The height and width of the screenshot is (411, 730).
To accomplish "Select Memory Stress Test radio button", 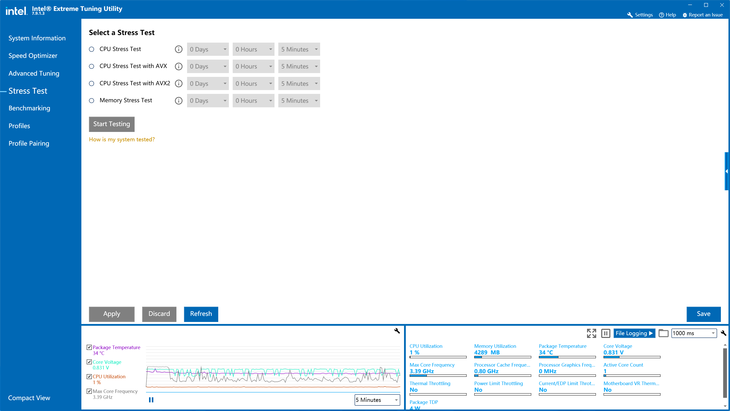I will pos(92,101).
